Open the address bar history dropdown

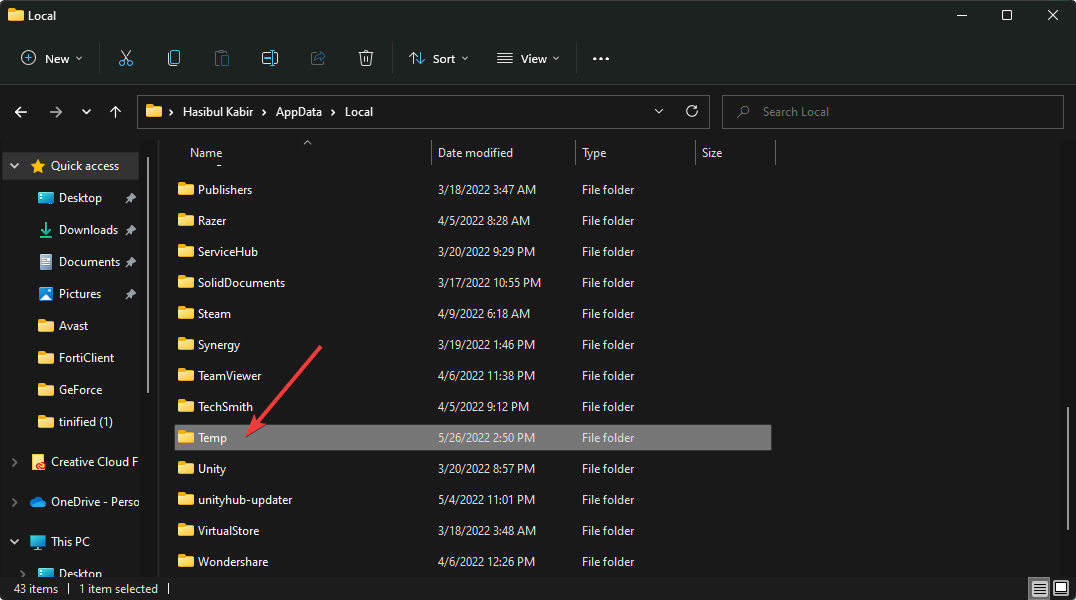click(x=658, y=111)
